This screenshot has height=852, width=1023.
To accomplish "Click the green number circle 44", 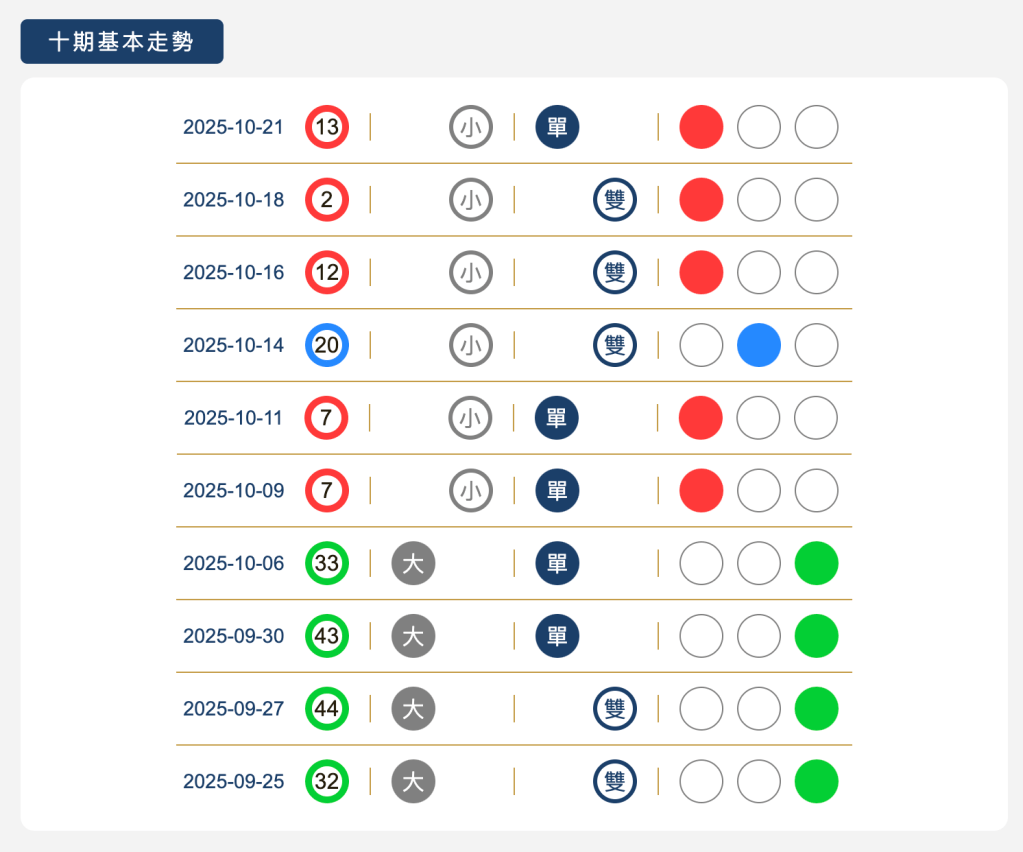I will coord(327,709).
